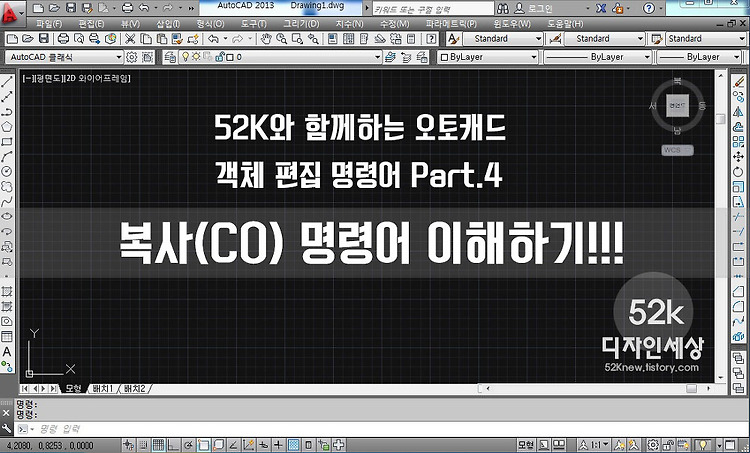This screenshot has width=750, height=453.
Task: Click the Workspace Settings gear icon
Action: (x=132, y=57)
